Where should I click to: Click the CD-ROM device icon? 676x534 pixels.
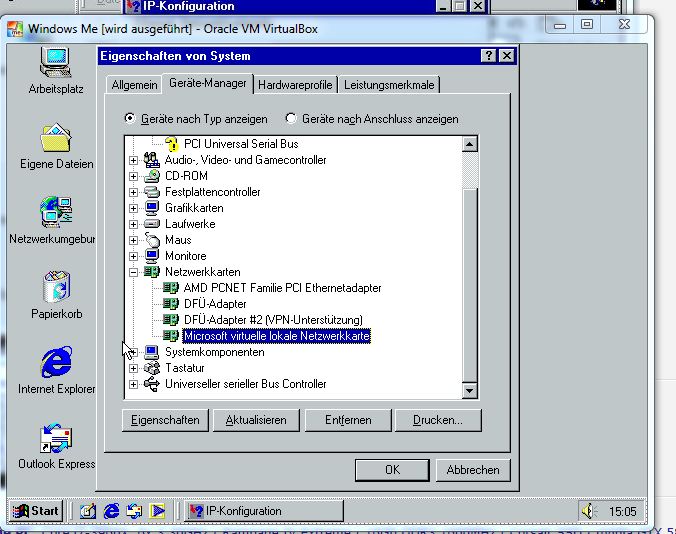click(151, 176)
